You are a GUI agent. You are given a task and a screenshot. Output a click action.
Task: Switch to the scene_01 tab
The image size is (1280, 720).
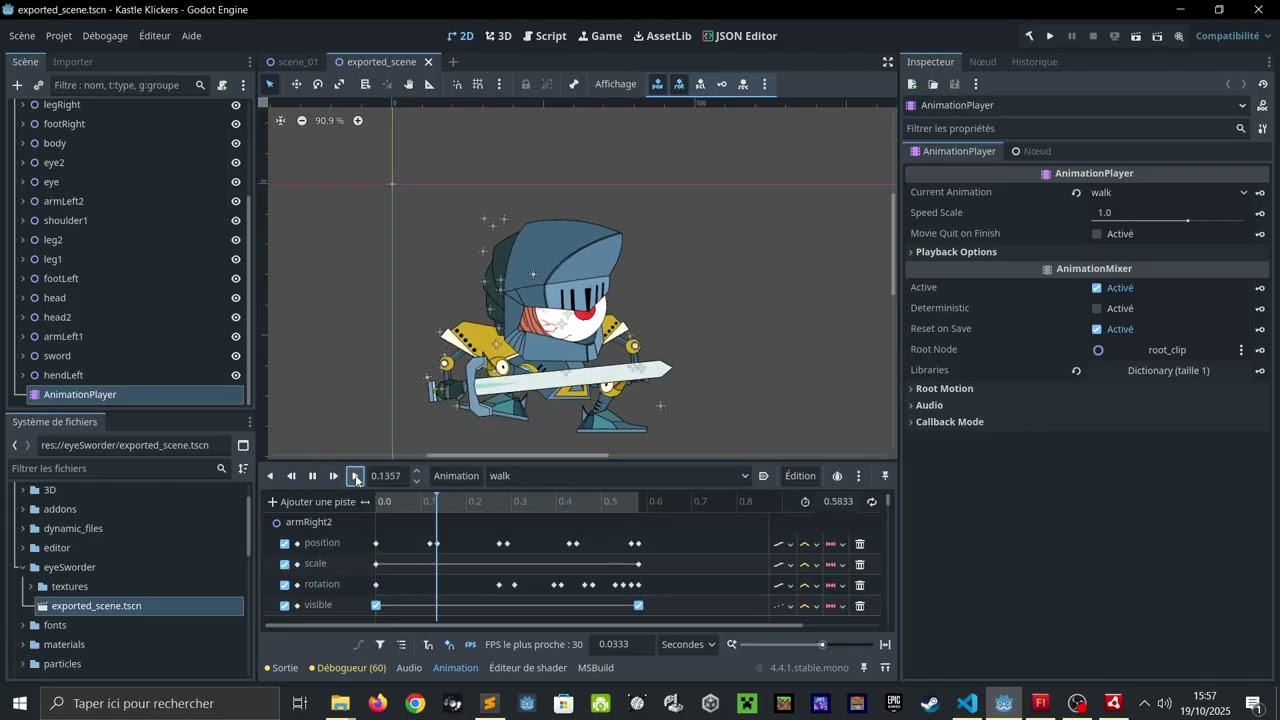297,62
